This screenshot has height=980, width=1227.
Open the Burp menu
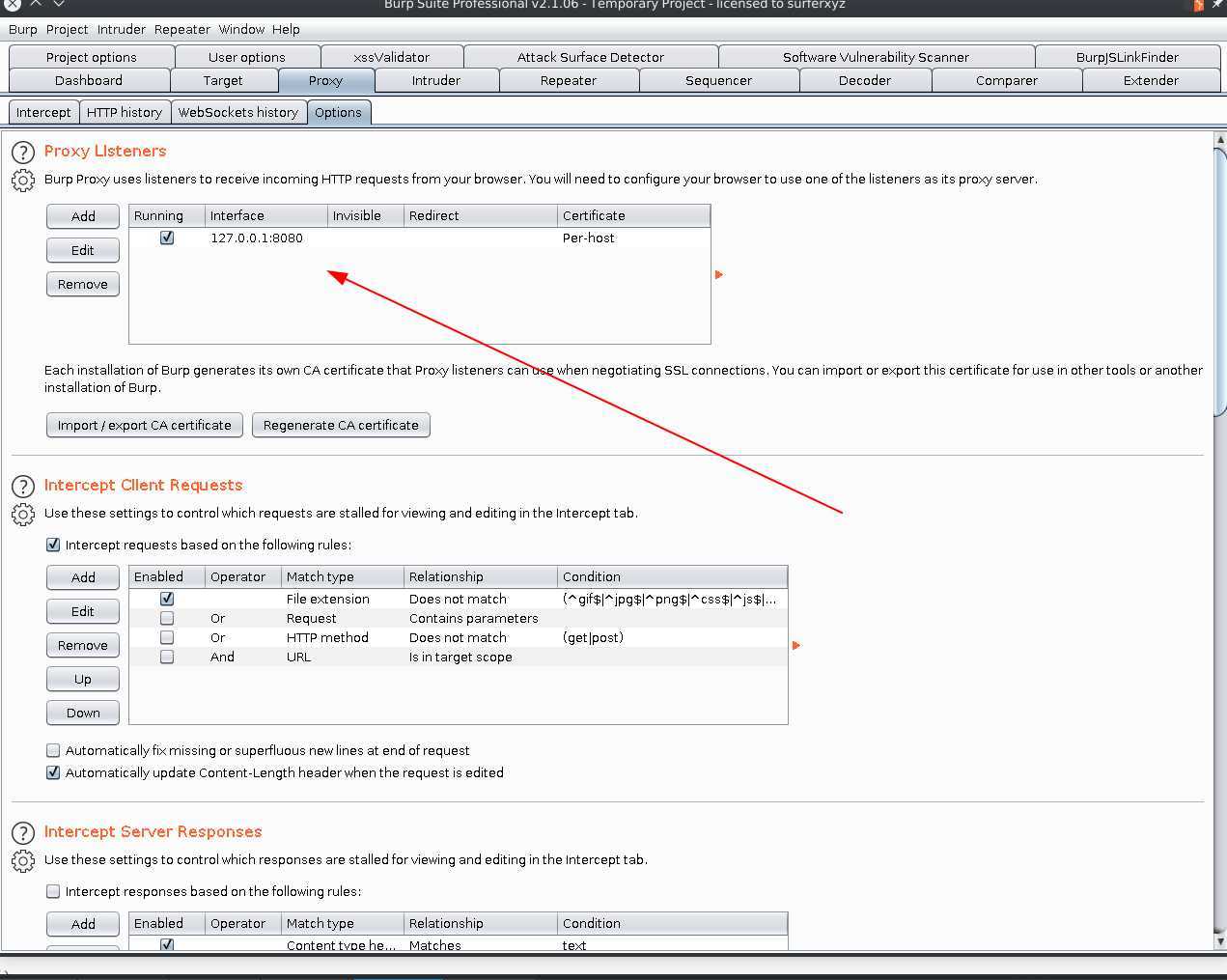(23, 29)
